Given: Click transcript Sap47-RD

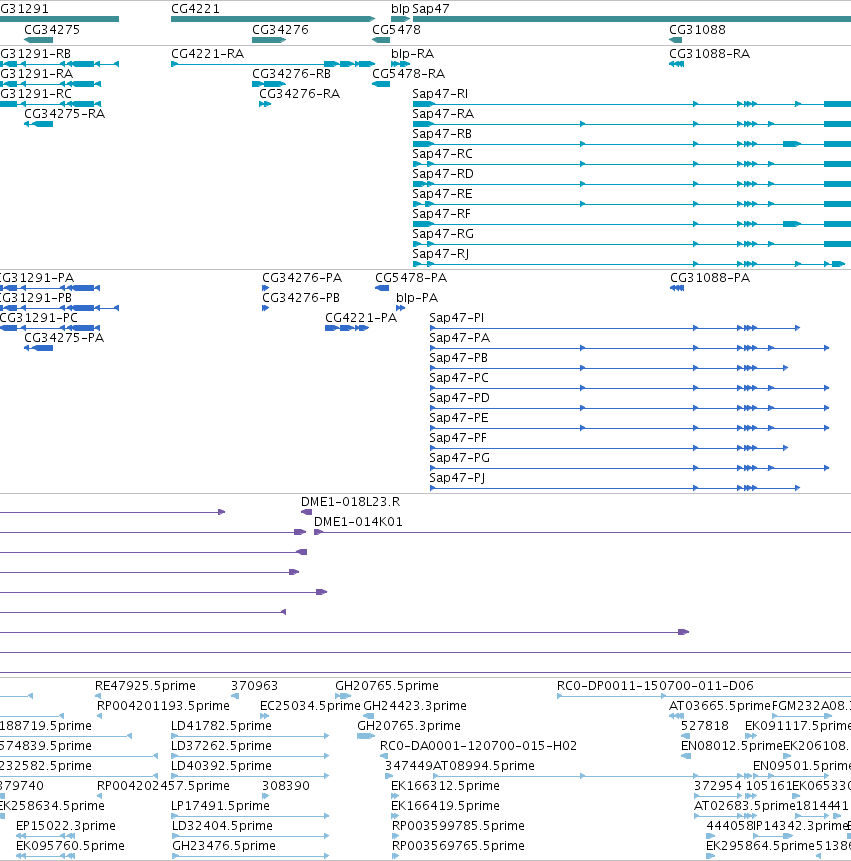Looking at the screenshot, I should tap(443, 174).
